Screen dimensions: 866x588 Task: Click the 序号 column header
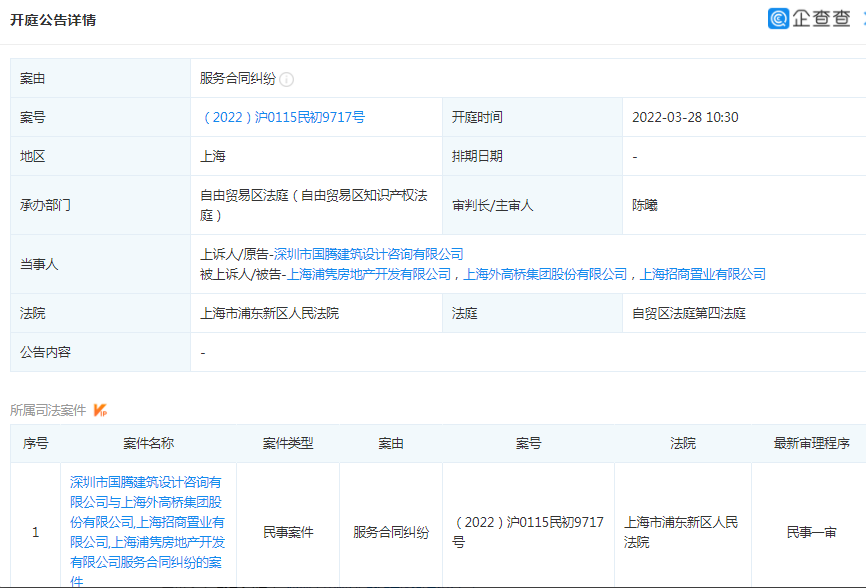(x=35, y=443)
